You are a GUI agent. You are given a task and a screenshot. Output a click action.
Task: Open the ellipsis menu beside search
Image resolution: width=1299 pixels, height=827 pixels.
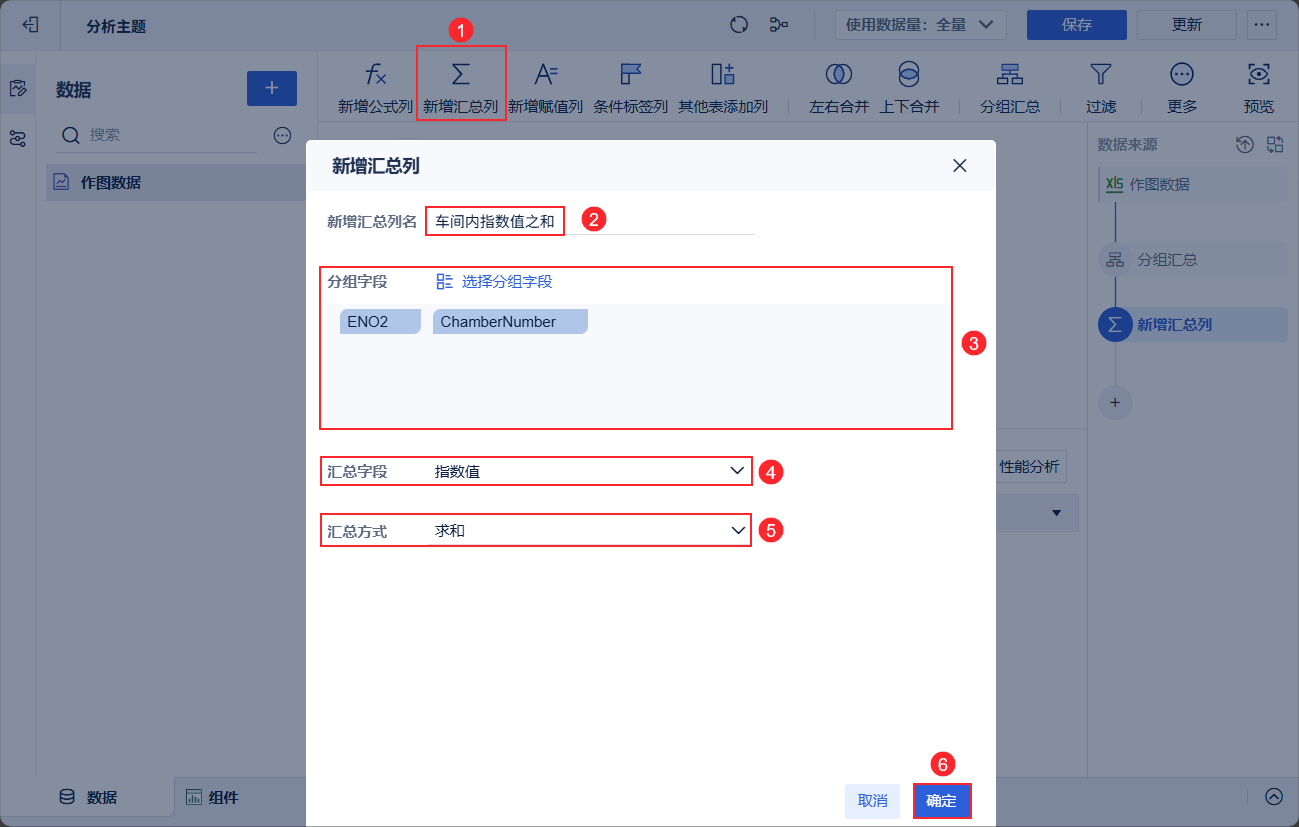(x=282, y=135)
